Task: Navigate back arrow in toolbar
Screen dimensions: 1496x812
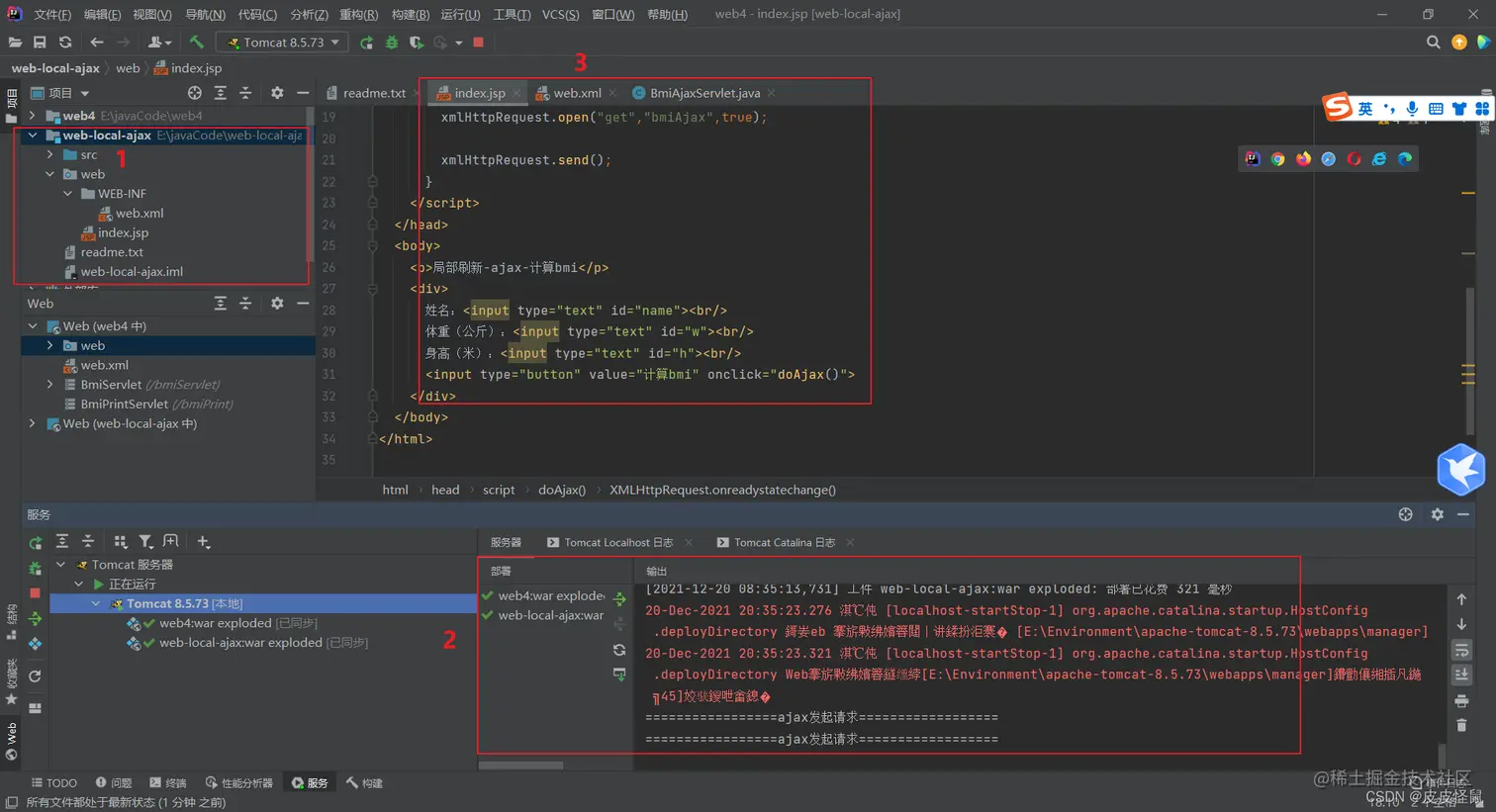Action: [x=97, y=43]
